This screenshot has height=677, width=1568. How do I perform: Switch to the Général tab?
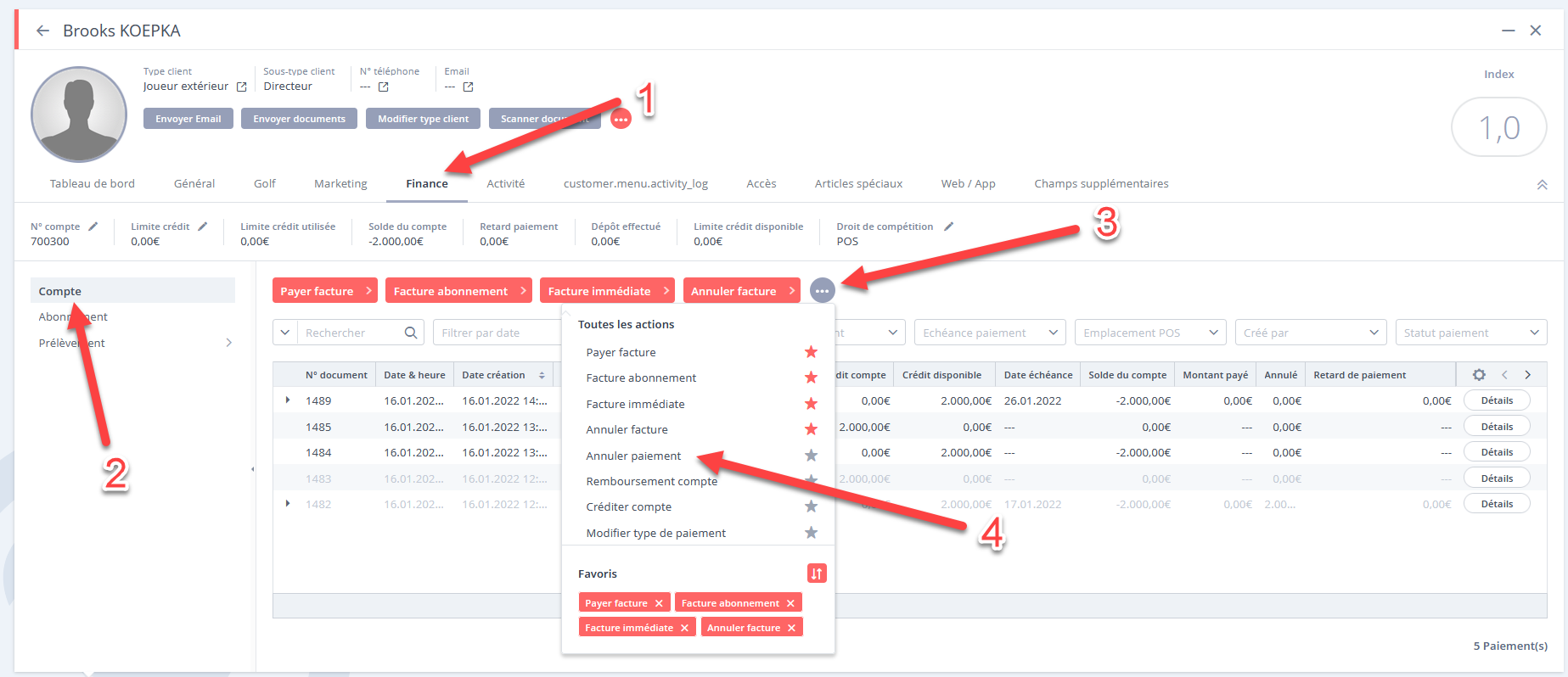[x=194, y=183]
